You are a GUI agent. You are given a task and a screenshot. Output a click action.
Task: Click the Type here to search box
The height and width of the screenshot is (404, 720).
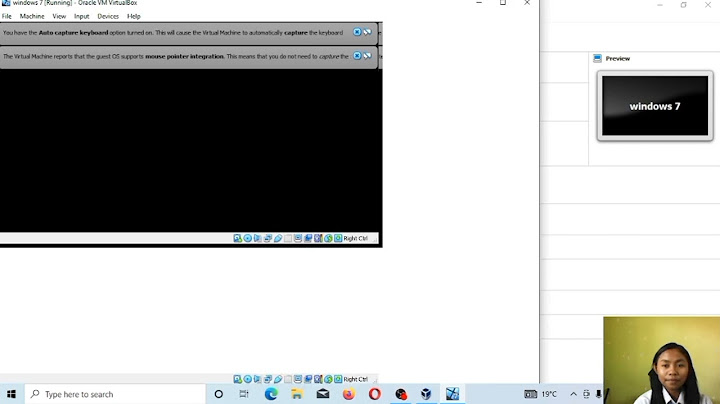[x=115, y=394]
